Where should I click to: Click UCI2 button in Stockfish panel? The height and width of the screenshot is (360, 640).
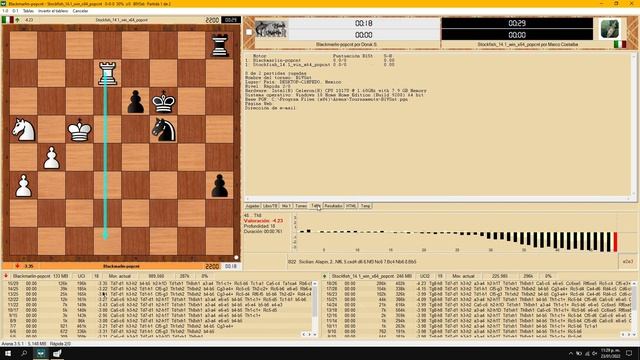tap(424, 276)
